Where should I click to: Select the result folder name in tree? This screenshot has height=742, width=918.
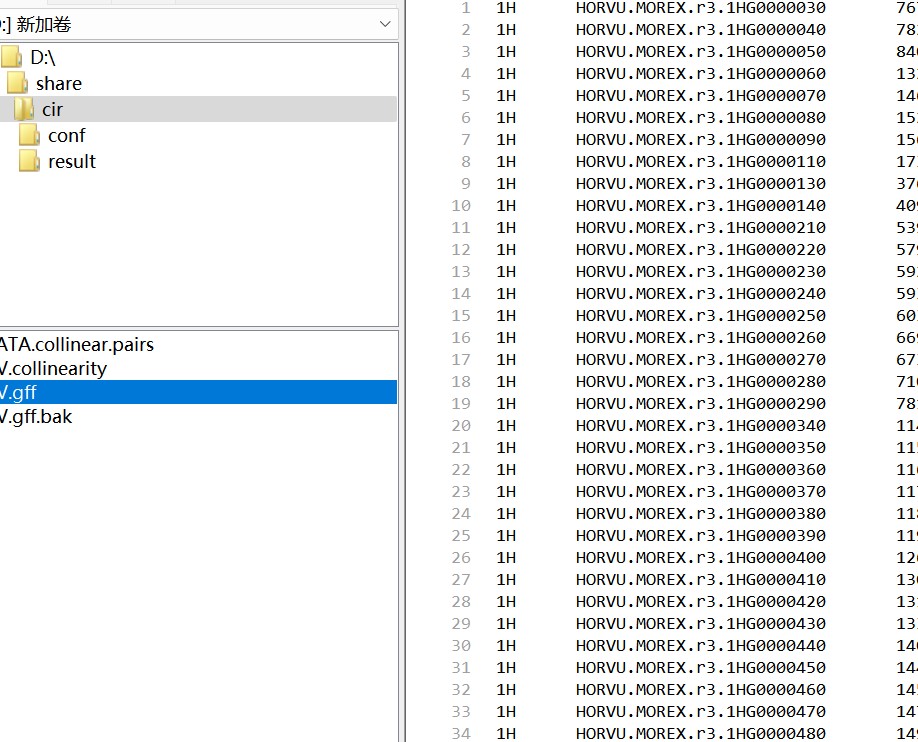pos(72,161)
